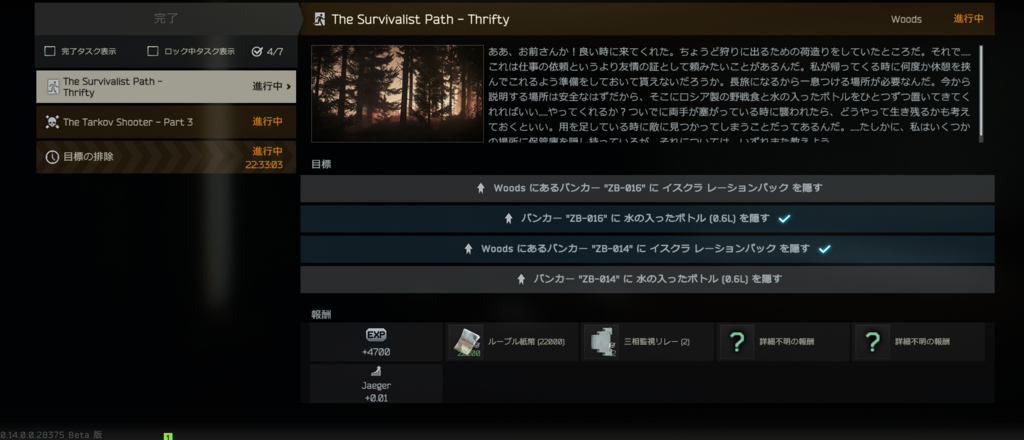Click the task description scrollbar
The height and width of the screenshot is (440, 1024).
click(981, 93)
